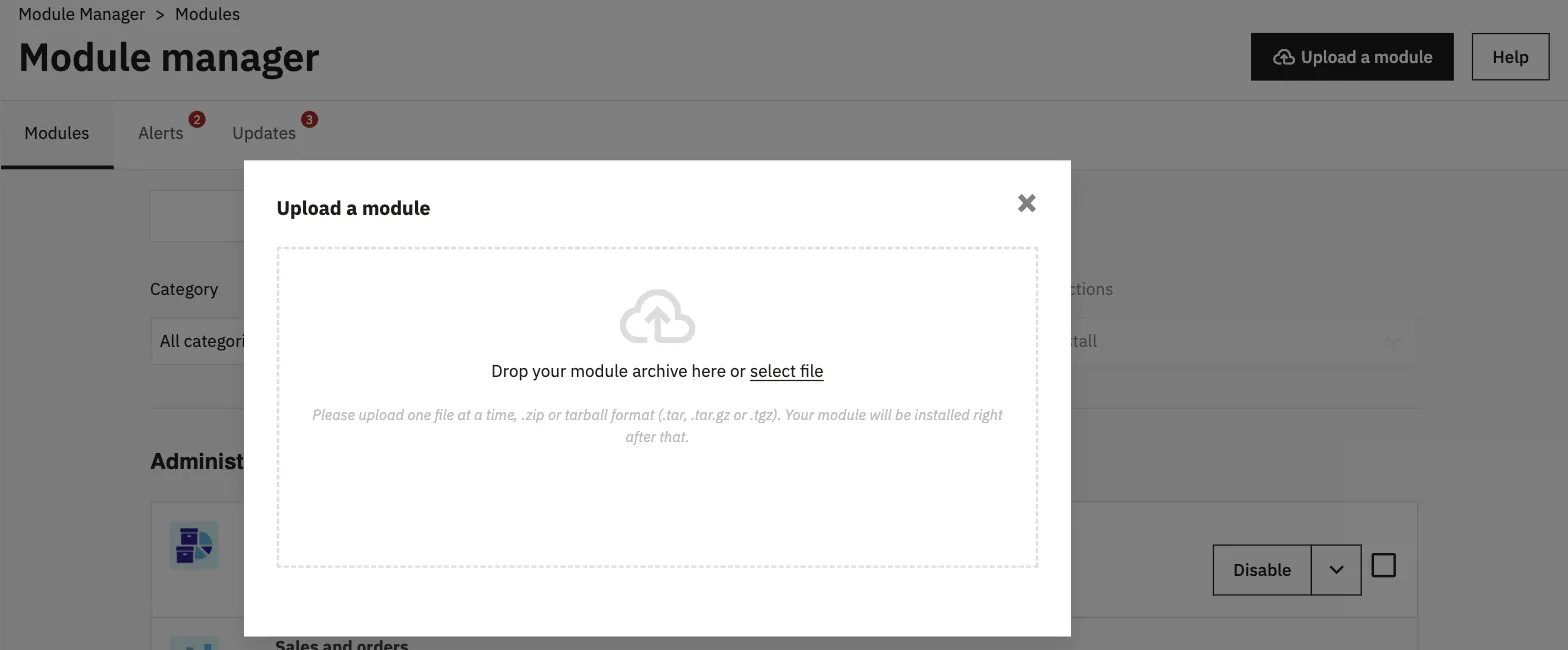Click the 'Module manager' page heading
The width and height of the screenshot is (1568, 650).
(169, 57)
